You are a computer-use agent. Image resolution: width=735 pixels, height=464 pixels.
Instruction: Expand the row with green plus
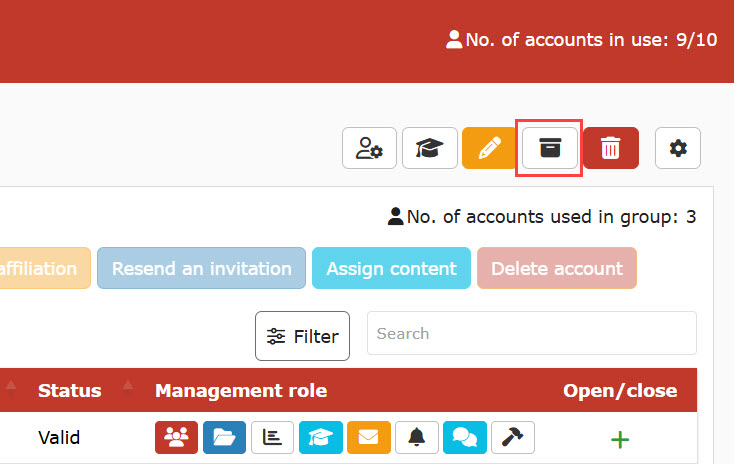(x=620, y=439)
